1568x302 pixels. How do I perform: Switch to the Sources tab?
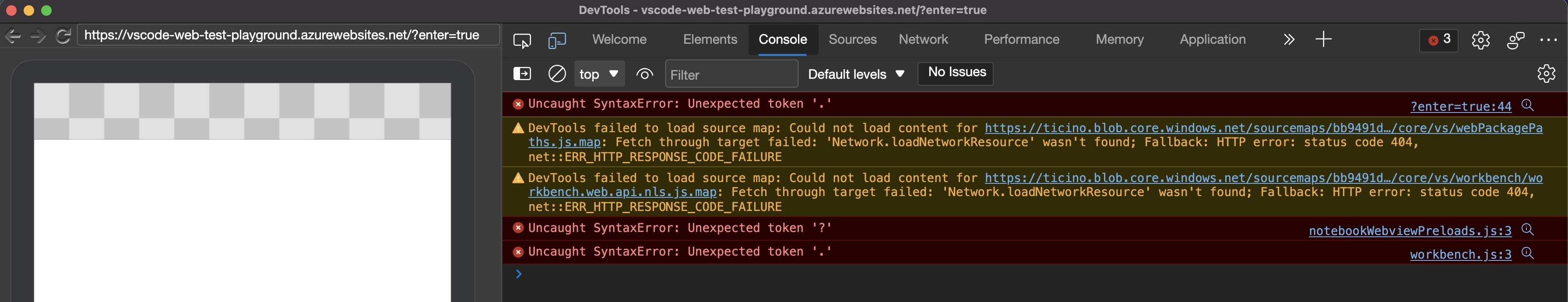click(x=852, y=39)
